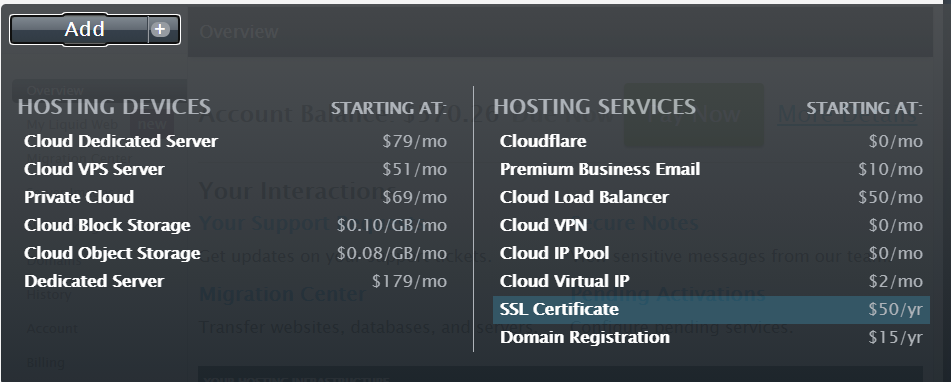Screen dimensions: 951x382
Task: Select the highlighted SSL Certificate entry
Action: coord(711,309)
